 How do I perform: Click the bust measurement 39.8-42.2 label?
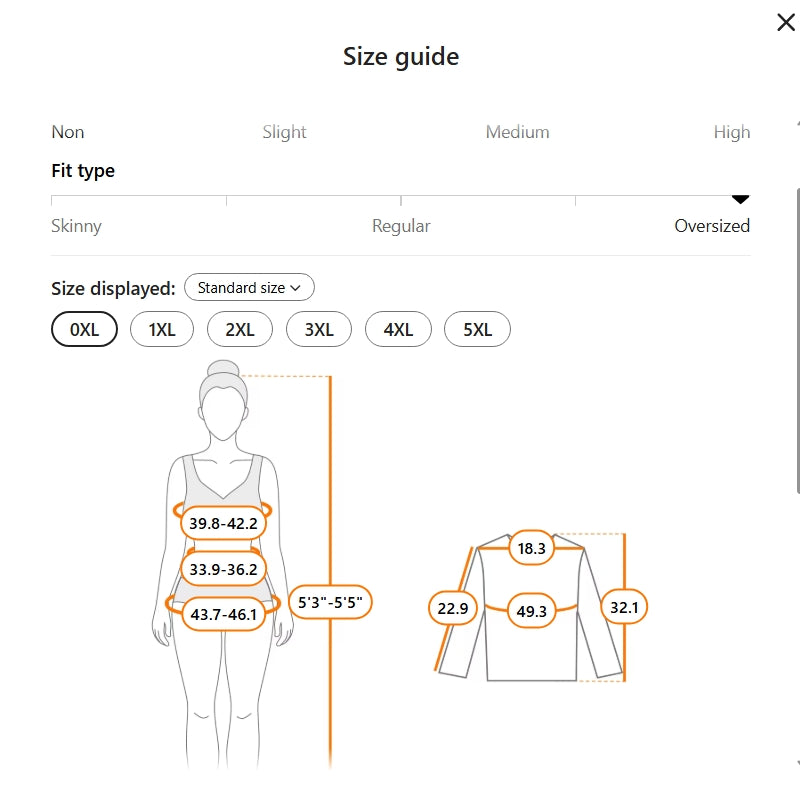coord(223,523)
